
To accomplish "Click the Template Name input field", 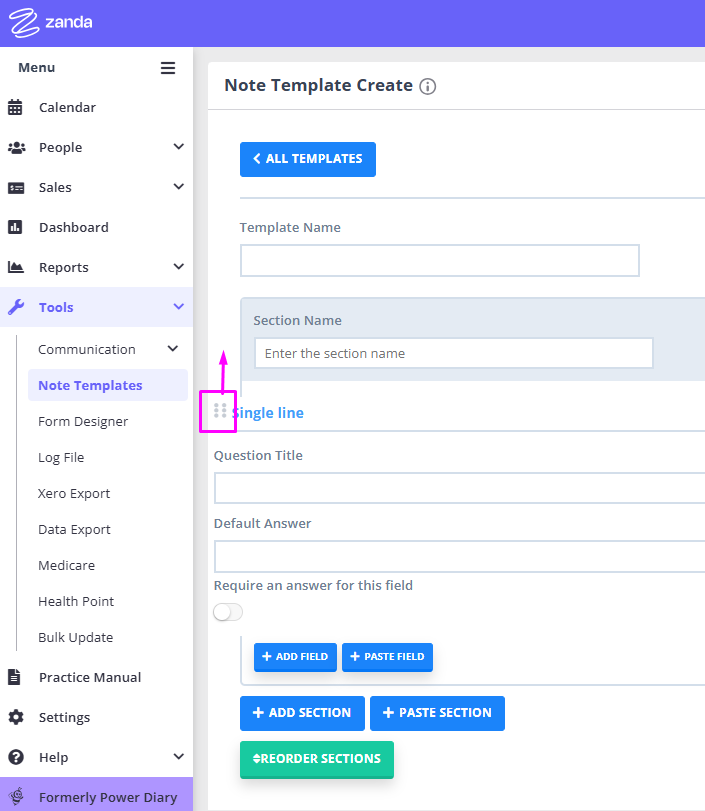I will coord(439,260).
